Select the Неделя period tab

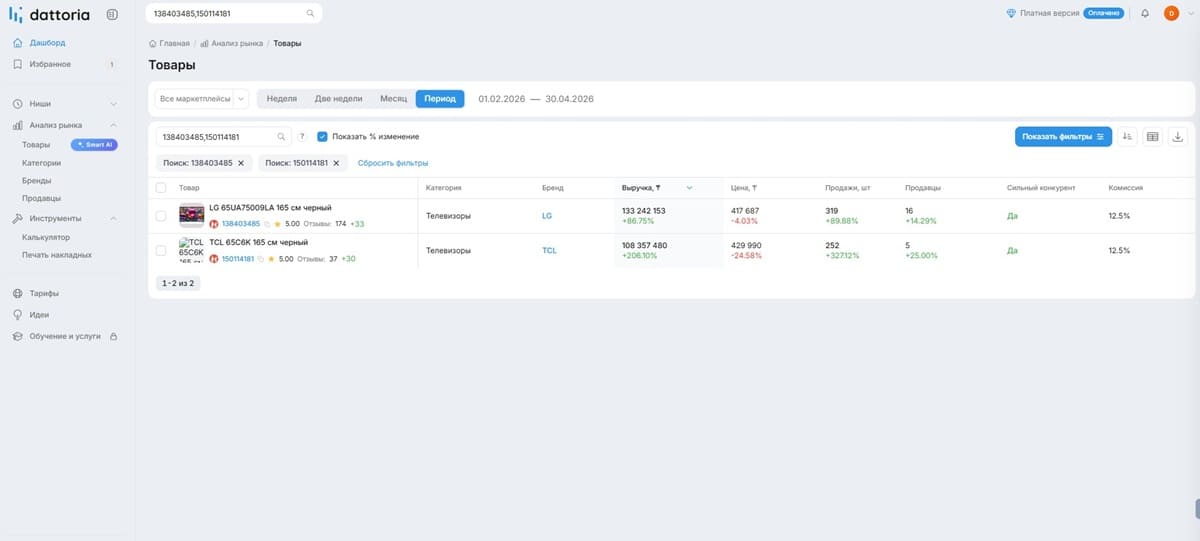click(282, 99)
